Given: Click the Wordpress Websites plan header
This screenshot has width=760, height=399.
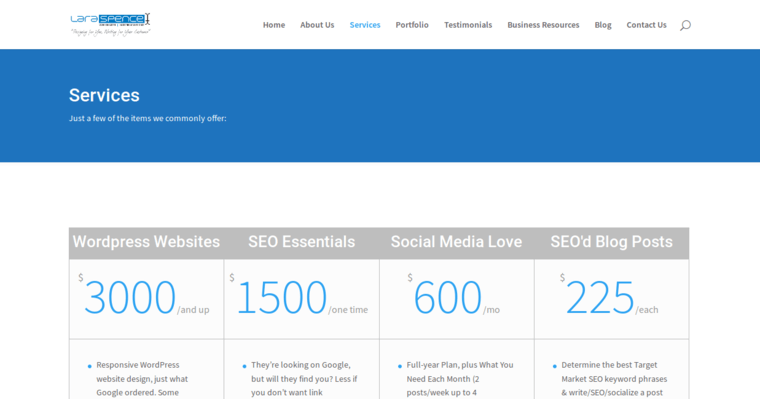Looking at the screenshot, I should tap(146, 242).
